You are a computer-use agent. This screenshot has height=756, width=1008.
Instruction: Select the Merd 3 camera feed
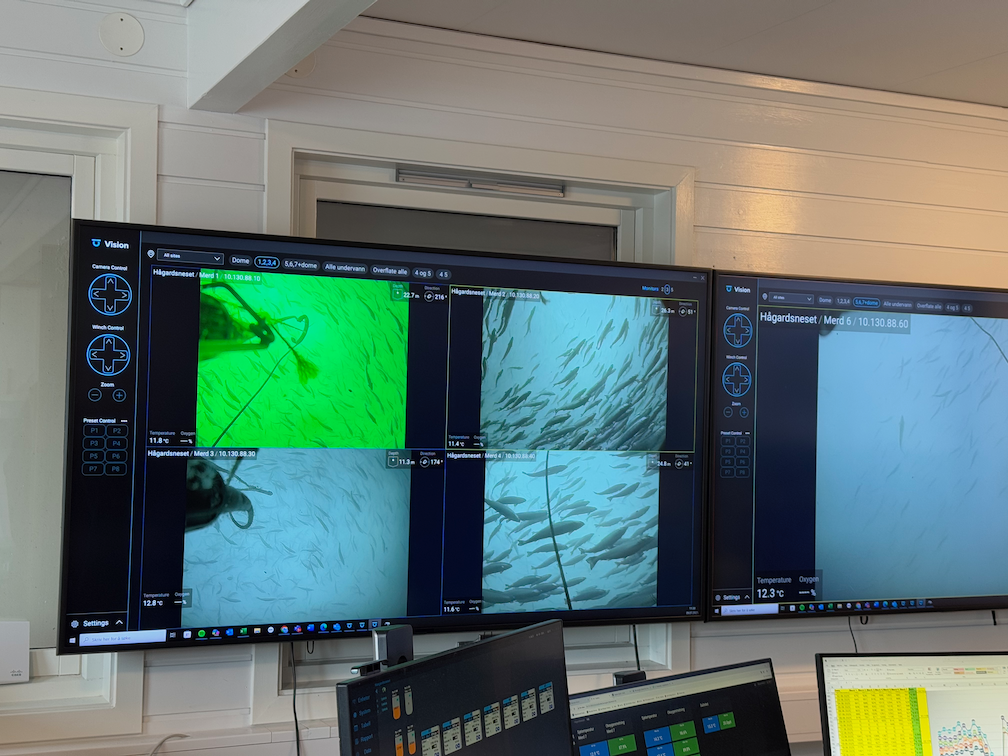tap(297, 537)
